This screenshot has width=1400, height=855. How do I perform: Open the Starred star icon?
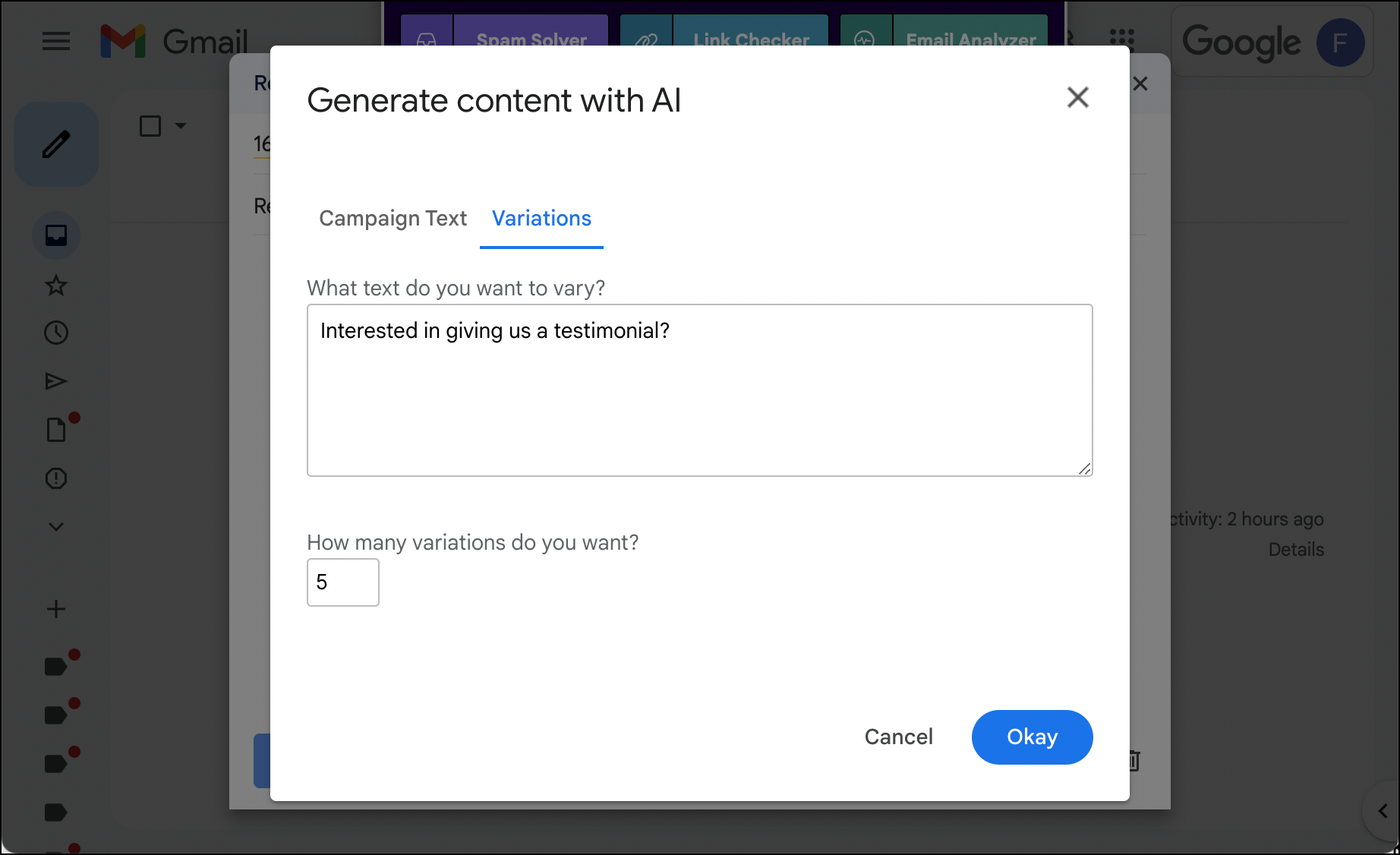coord(56,286)
